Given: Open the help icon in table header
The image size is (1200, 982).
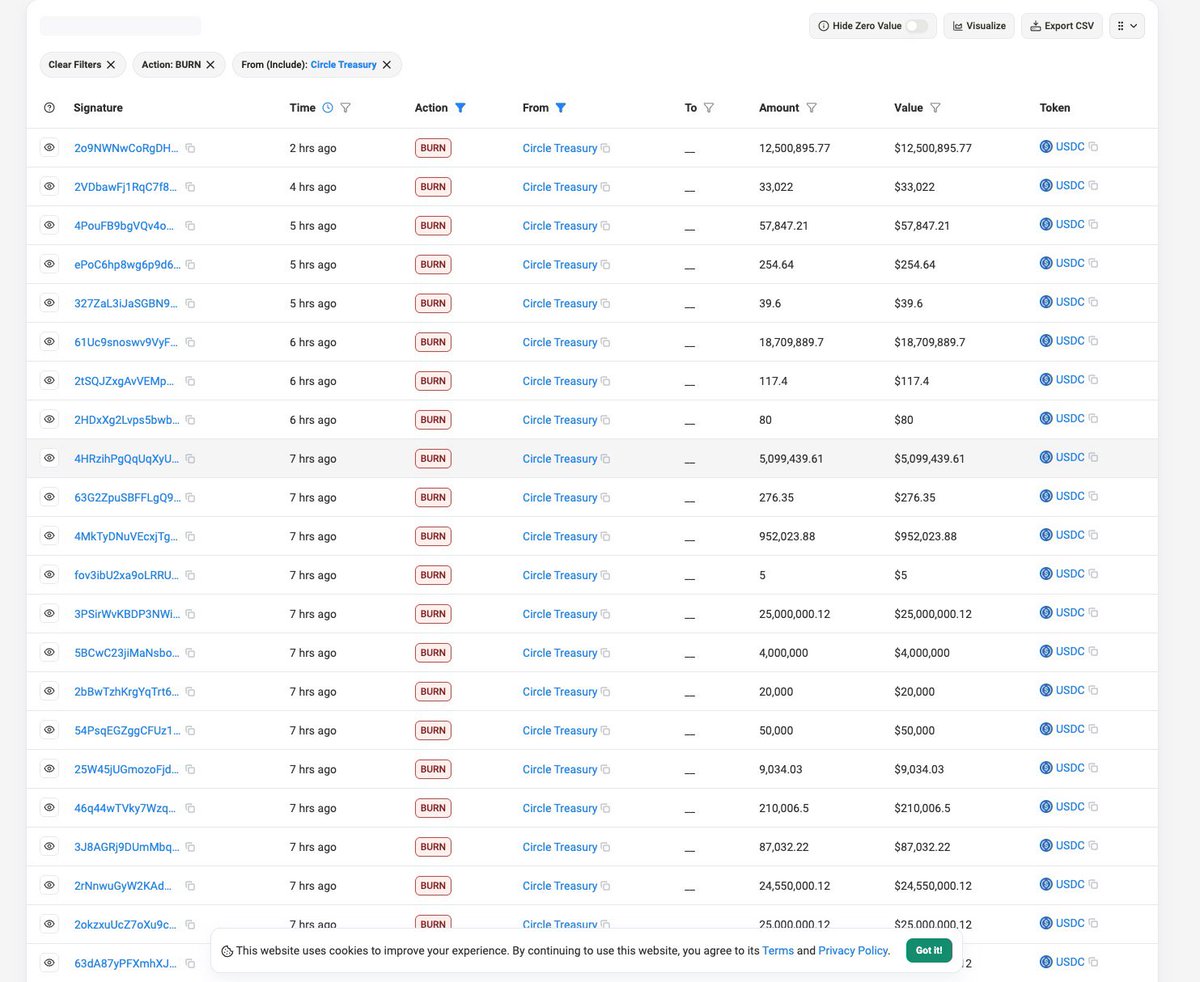Looking at the screenshot, I should point(49,108).
